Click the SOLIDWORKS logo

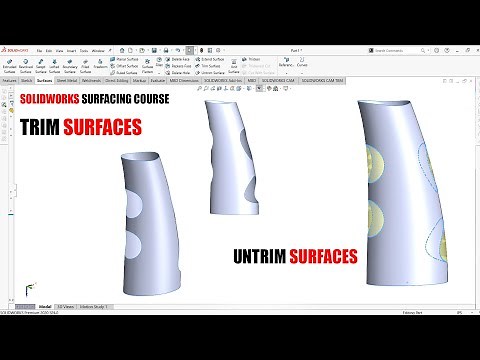pyautogui.click(x=15, y=50)
